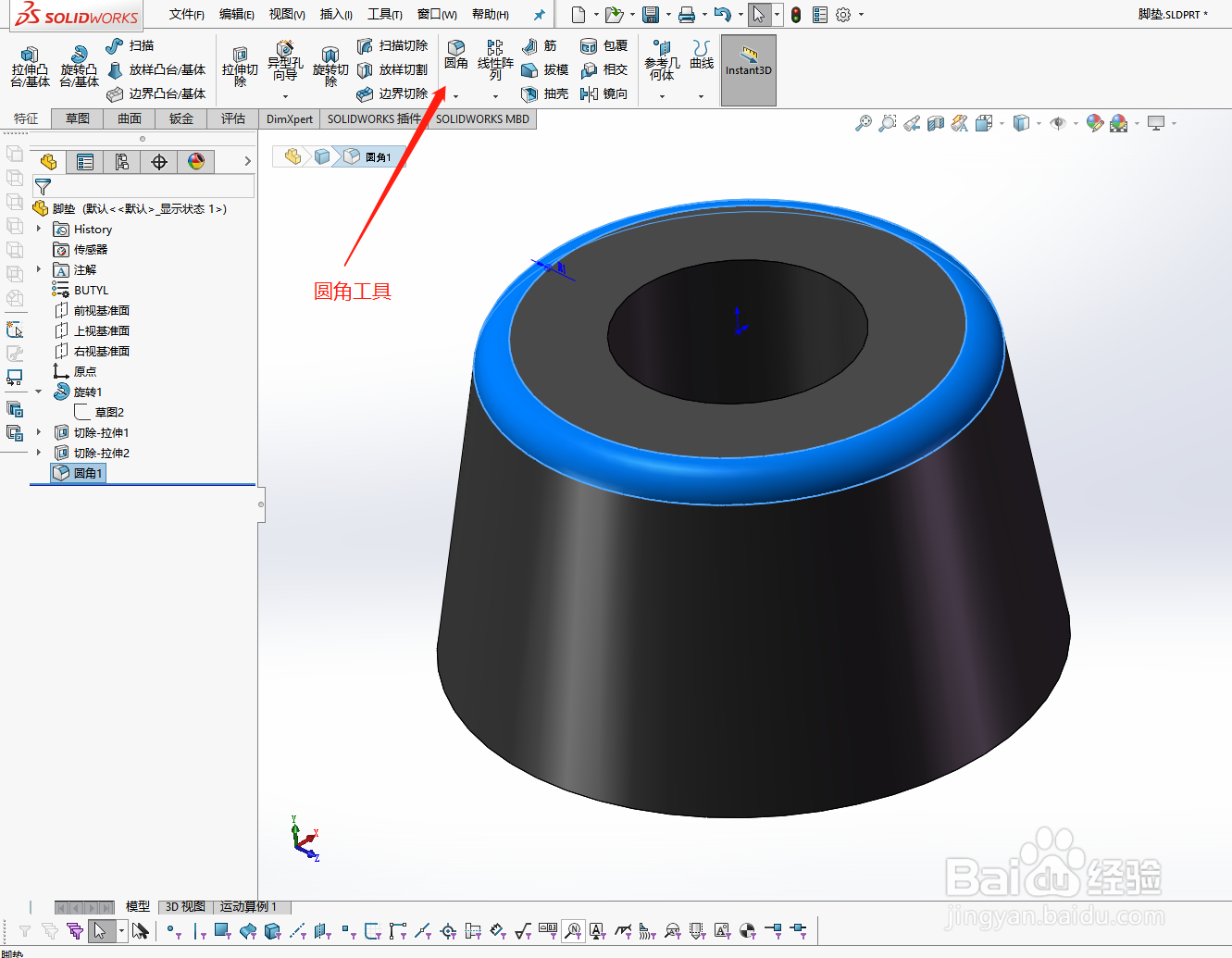The image size is (1232, 958).
Task: Select the 旋转凸台/基体 revolve boss tool
Action: (x=79, y=67)
